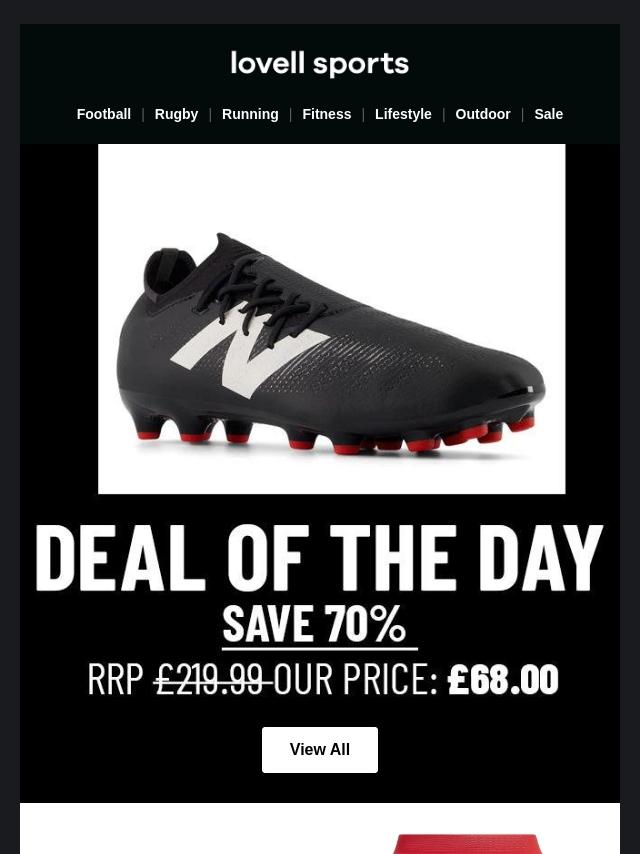Image resolution: width=640 pixels, height=854 pixels.
Task: Select the Running nav link
Action: (x=250, y=114)
